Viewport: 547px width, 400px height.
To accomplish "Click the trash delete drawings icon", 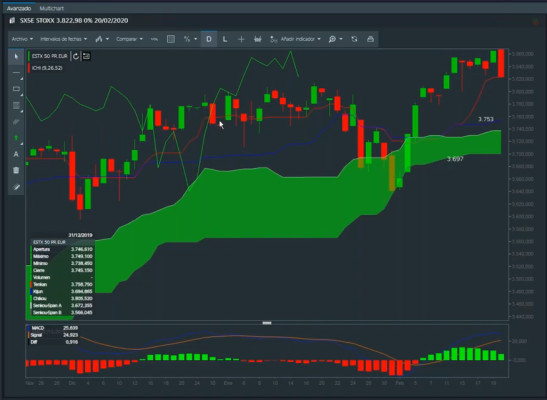I will tap(16, 171).
